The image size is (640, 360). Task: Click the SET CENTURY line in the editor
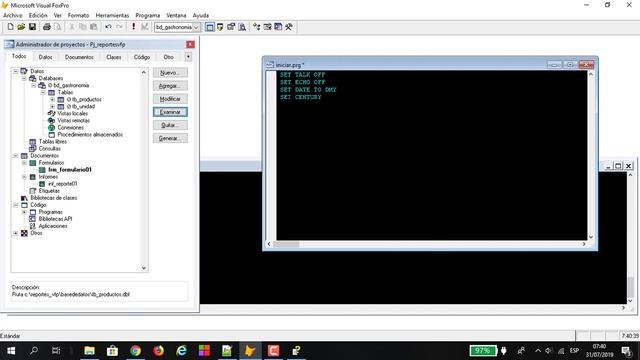click(301, 97)
